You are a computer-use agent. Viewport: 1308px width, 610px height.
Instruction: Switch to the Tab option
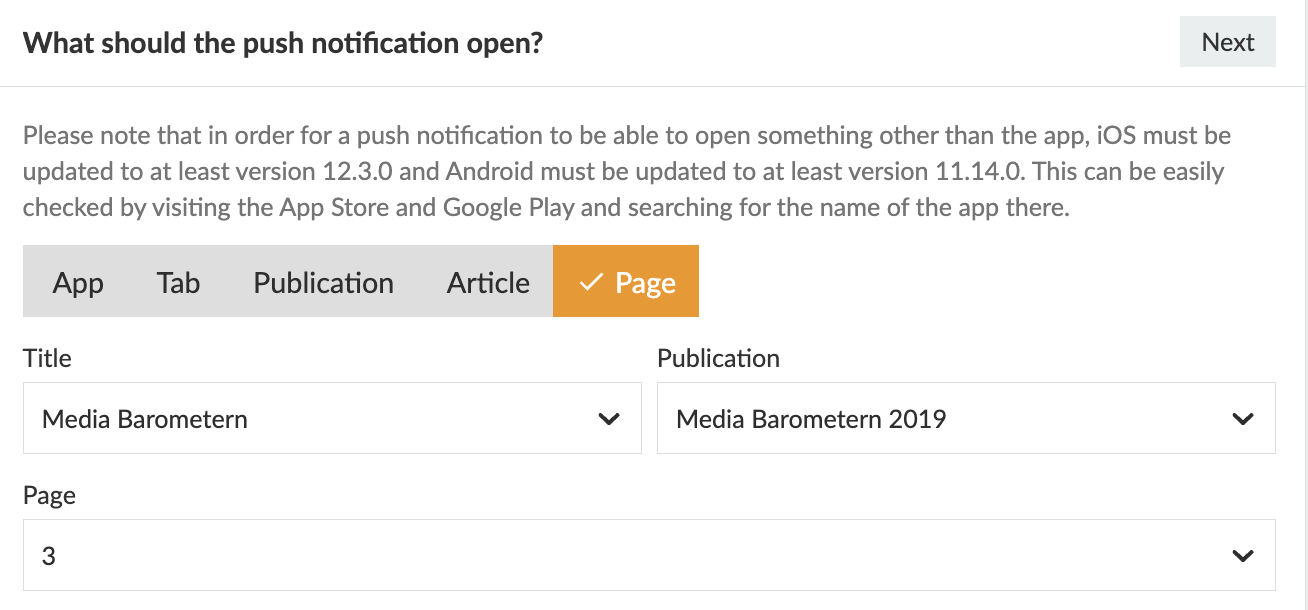coord(178,283)
